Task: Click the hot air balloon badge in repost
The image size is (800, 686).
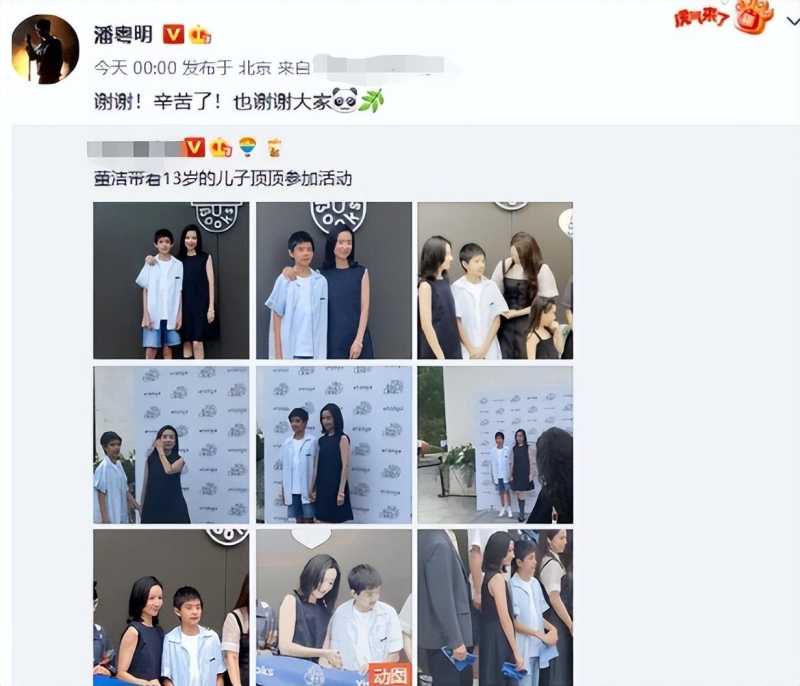Action: (248, 147)
